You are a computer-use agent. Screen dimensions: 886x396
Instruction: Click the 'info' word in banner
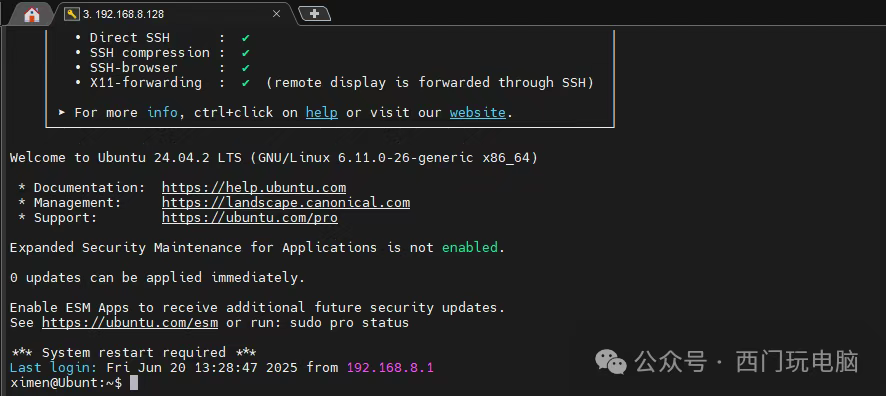[x=162, y=112]
